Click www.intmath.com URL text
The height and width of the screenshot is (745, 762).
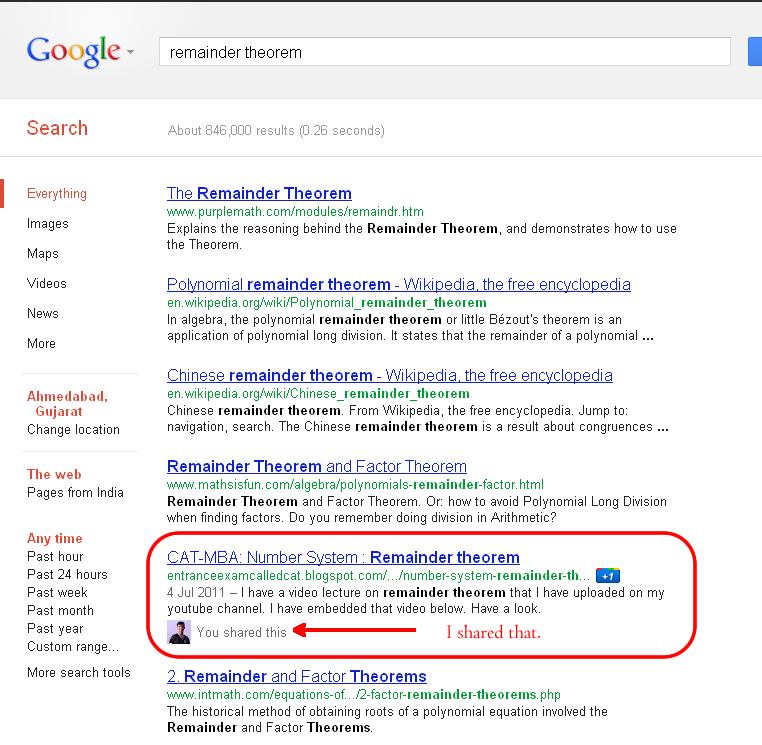tap(364, 694)
